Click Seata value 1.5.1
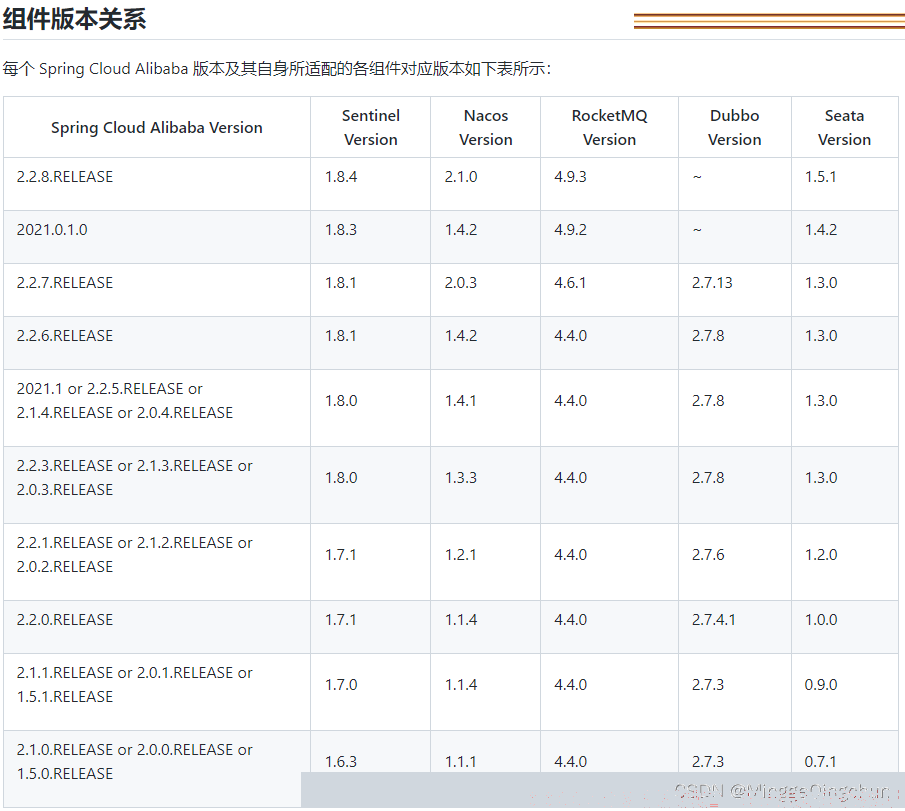 coord(821,177)
